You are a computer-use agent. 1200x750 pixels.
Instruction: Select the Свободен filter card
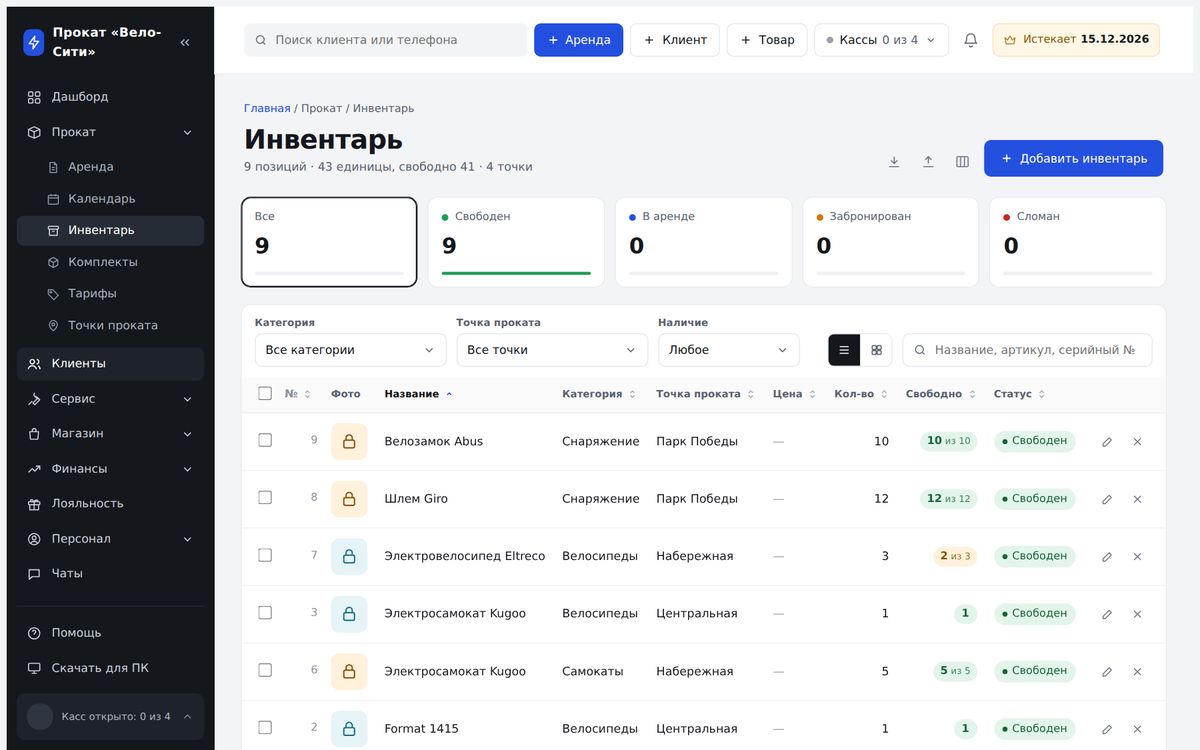[x=516, y=242]
